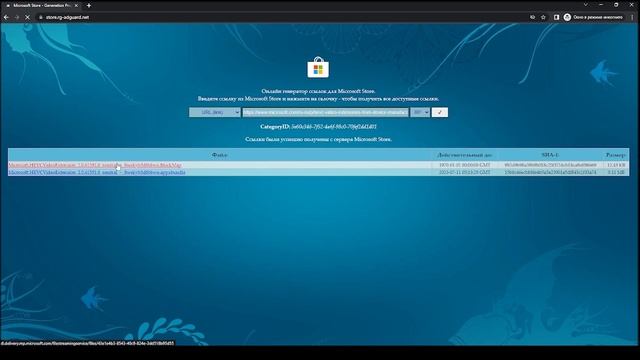Open the RP ring selection dropdown
This screenshot has height=360, width=640.
[420, 112]
